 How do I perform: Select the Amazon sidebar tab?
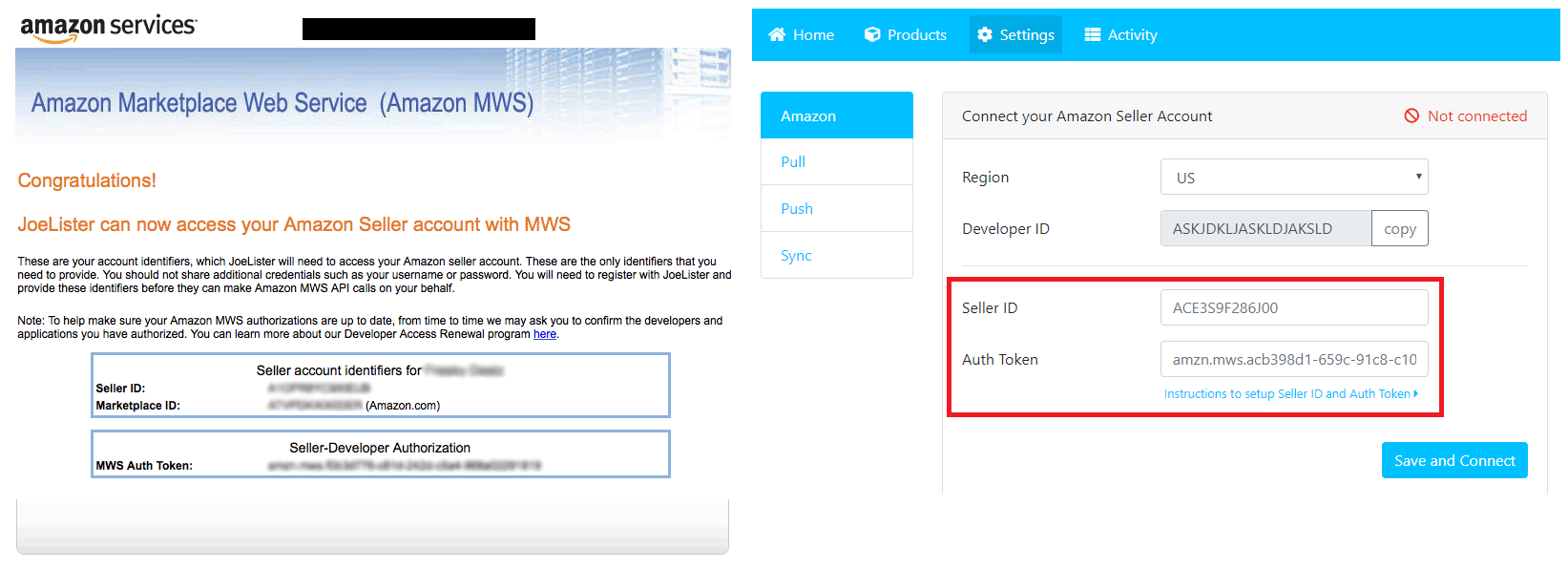tap(837, 116)
